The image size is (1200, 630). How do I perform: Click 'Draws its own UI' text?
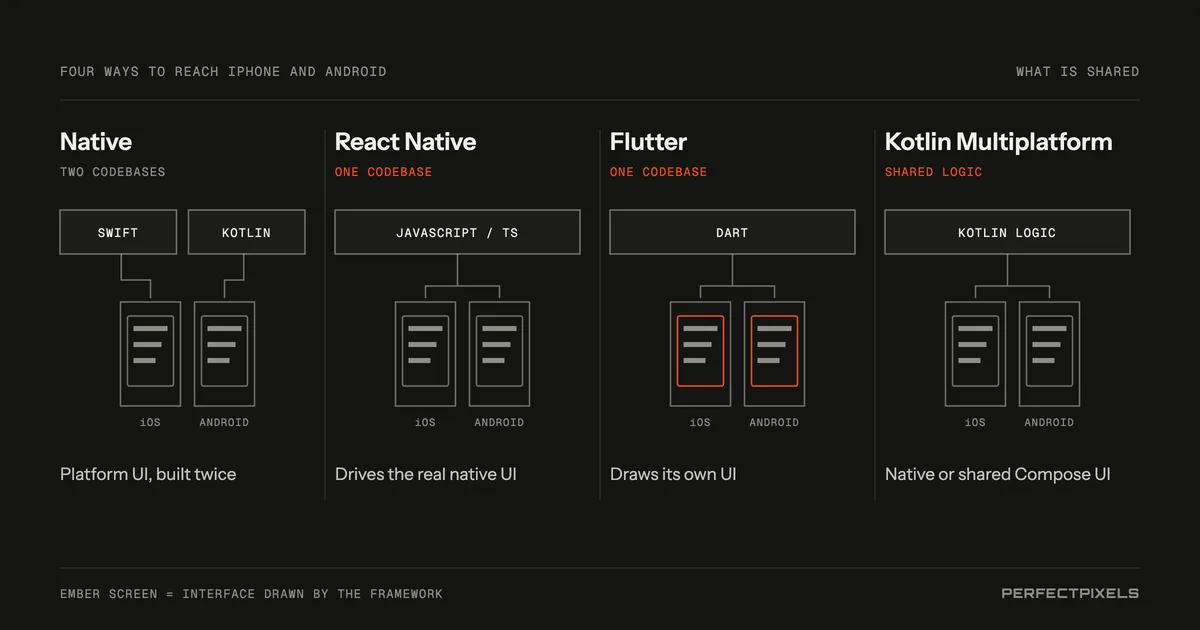[x=673, y=474]
